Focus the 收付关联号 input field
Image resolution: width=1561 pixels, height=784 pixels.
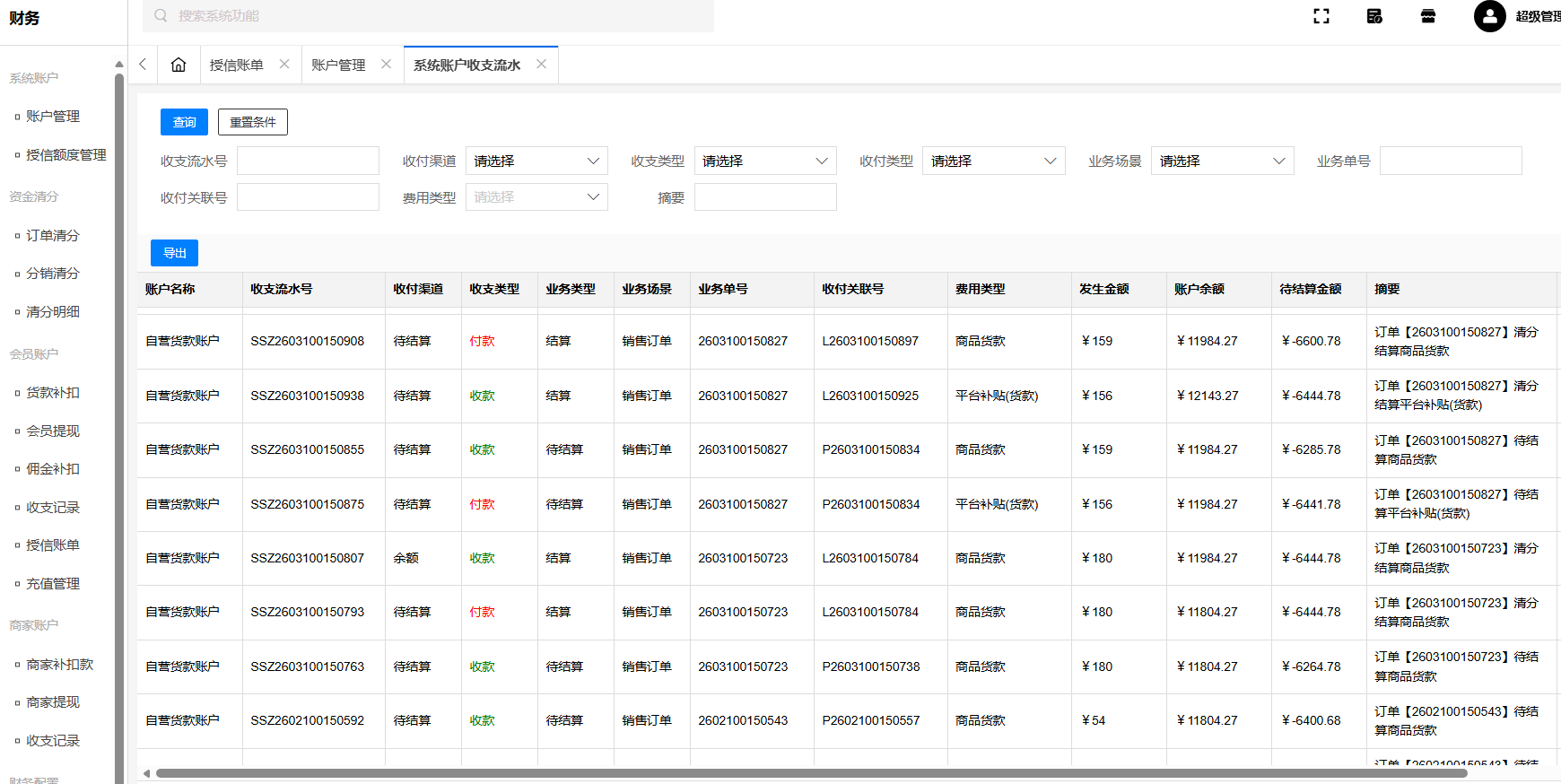tap(308, 197)
